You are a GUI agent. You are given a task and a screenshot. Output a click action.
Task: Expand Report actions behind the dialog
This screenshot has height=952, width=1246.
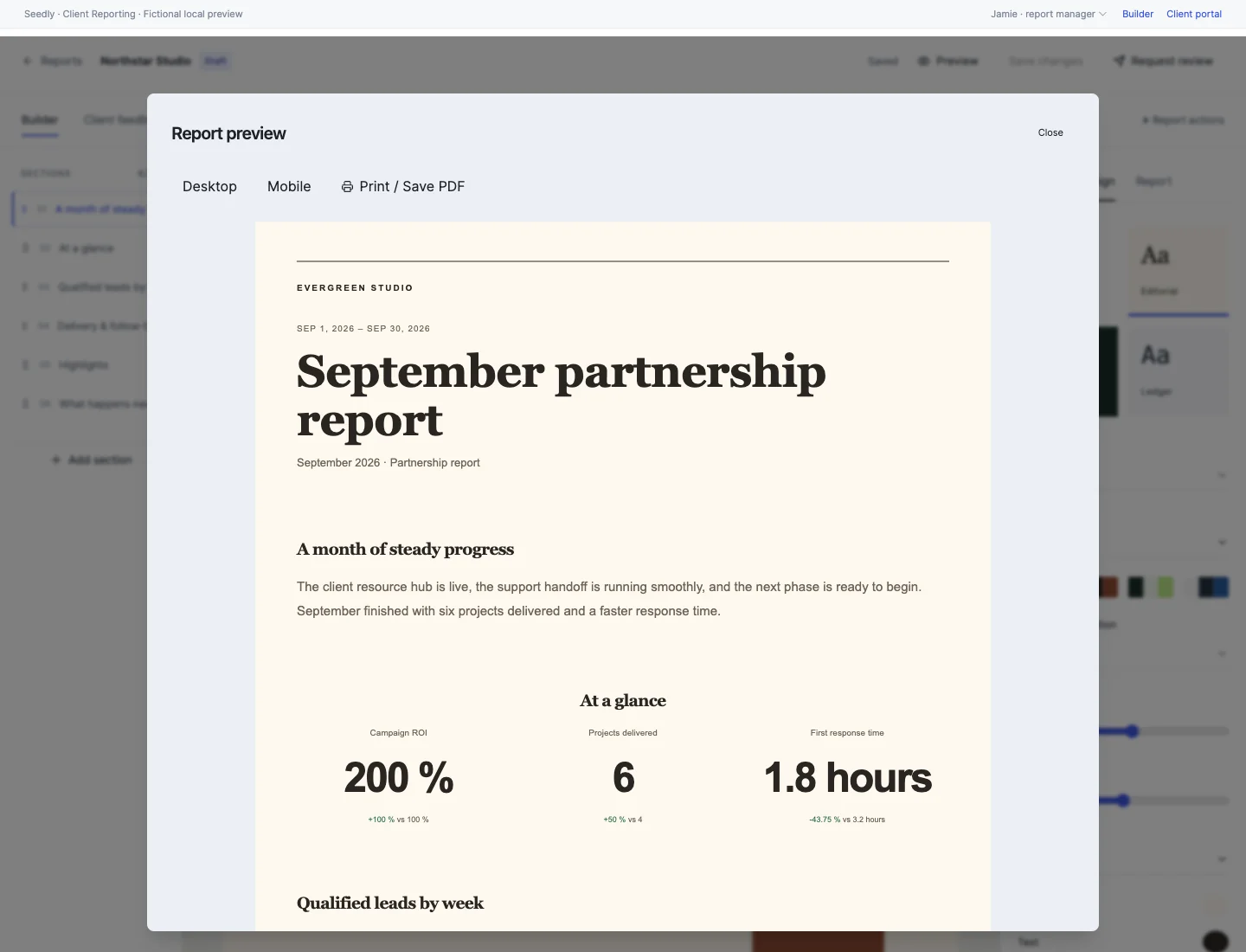(x=1183, y=120)
